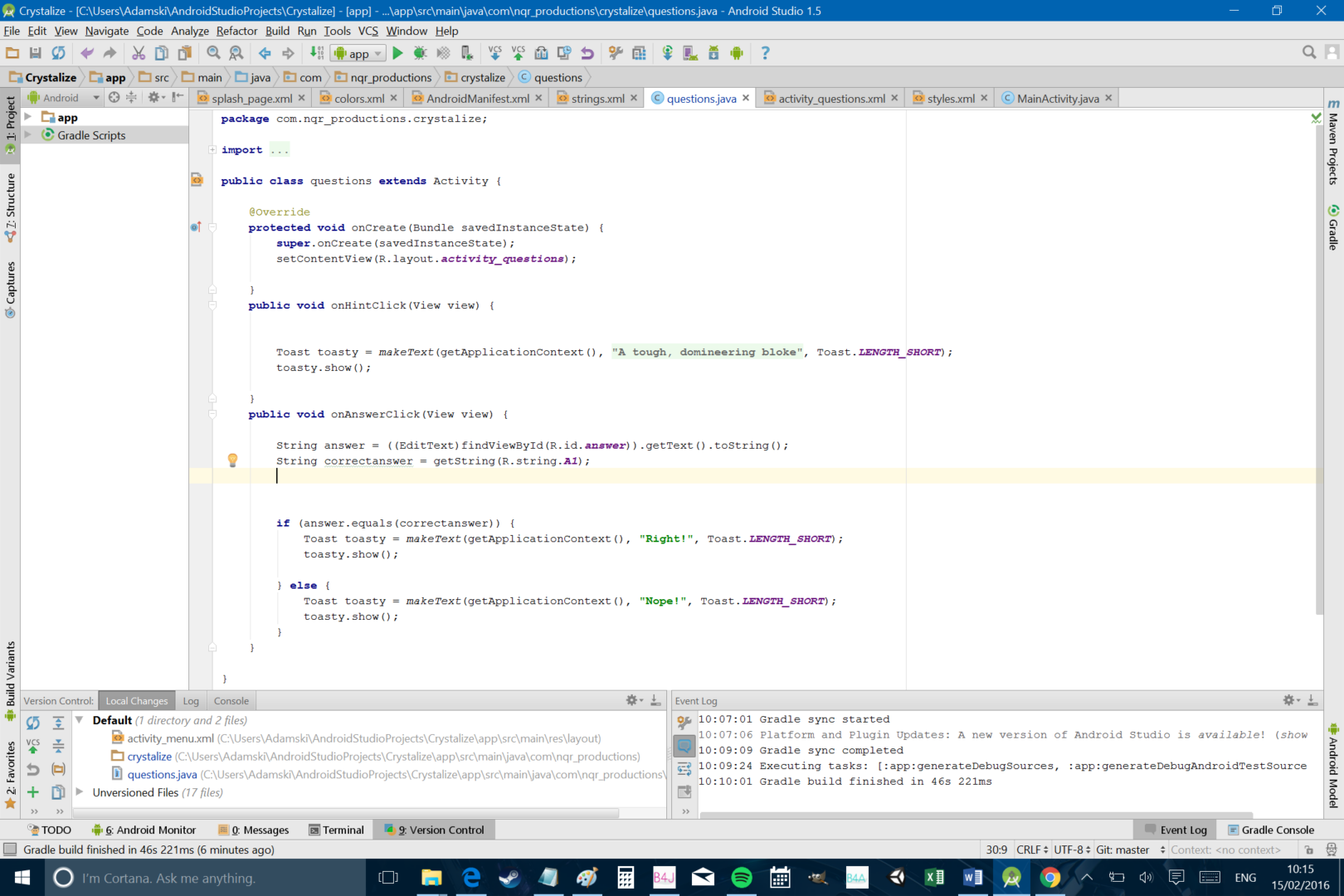Start debugging with the bug icon
Screen dimensions: 1344x896
(420, 52)
